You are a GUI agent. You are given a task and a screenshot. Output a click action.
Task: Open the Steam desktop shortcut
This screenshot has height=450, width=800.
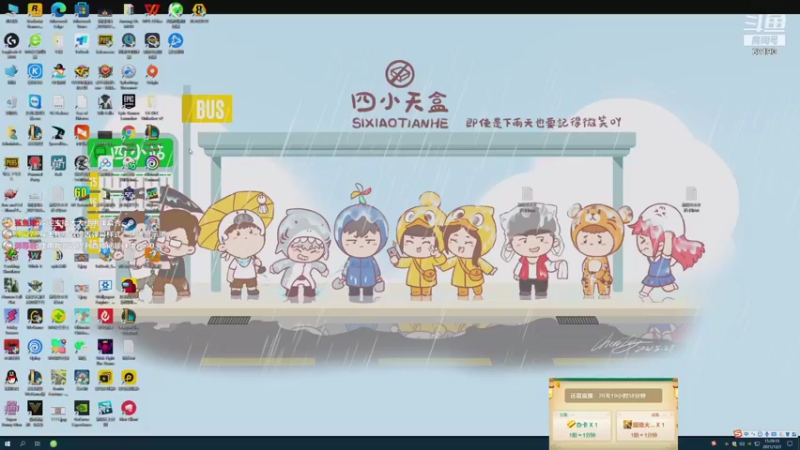pos(129,224)
